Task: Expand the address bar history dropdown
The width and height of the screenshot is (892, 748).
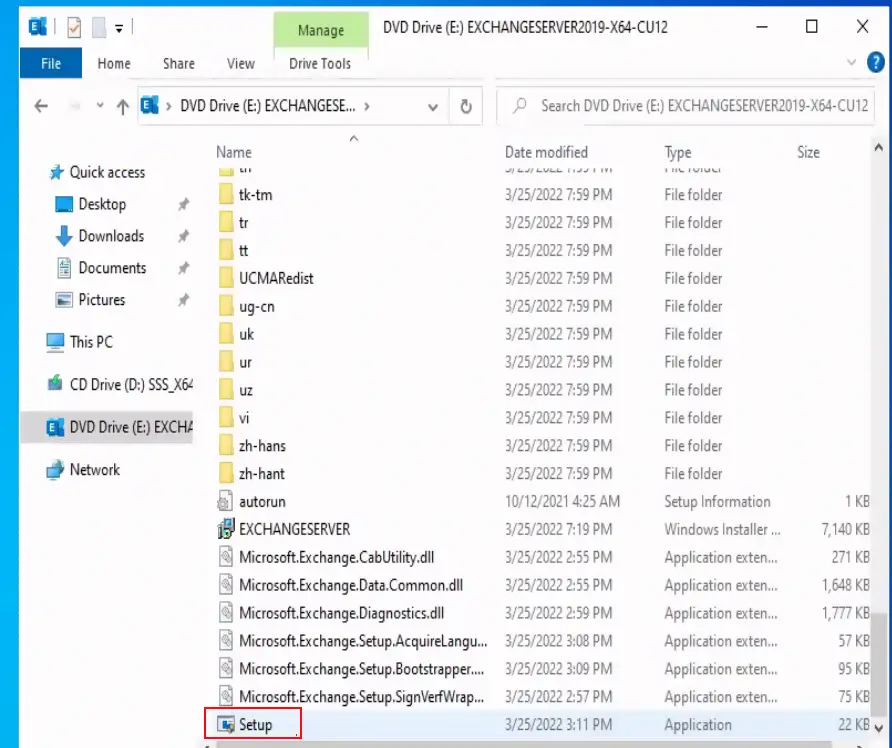Action: click(433, 106)
